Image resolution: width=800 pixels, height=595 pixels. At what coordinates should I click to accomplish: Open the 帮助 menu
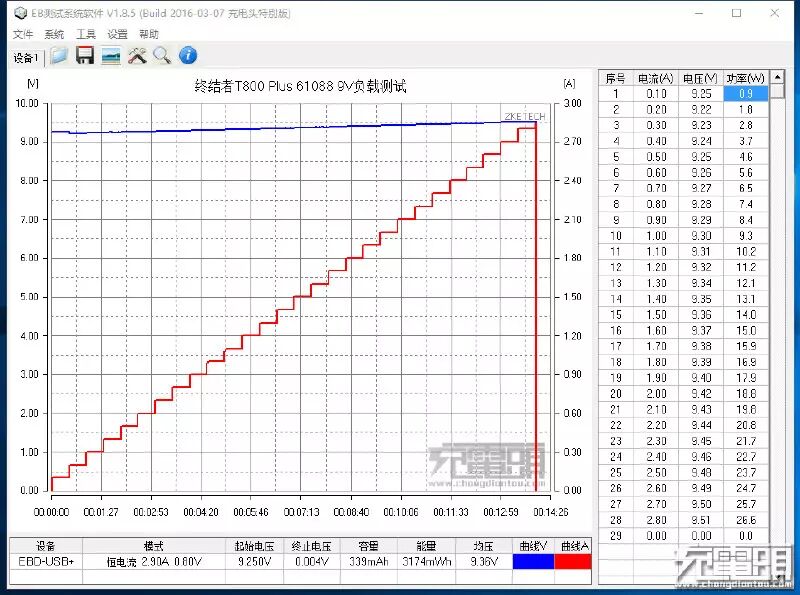point(148,34)
